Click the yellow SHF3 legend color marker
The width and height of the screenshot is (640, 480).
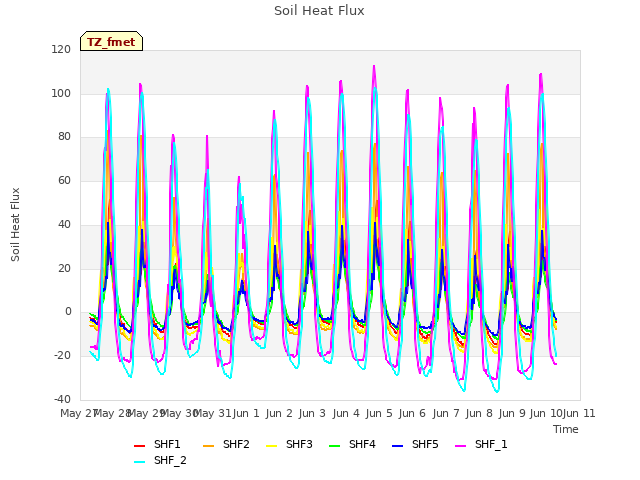(x=271, y=446)
